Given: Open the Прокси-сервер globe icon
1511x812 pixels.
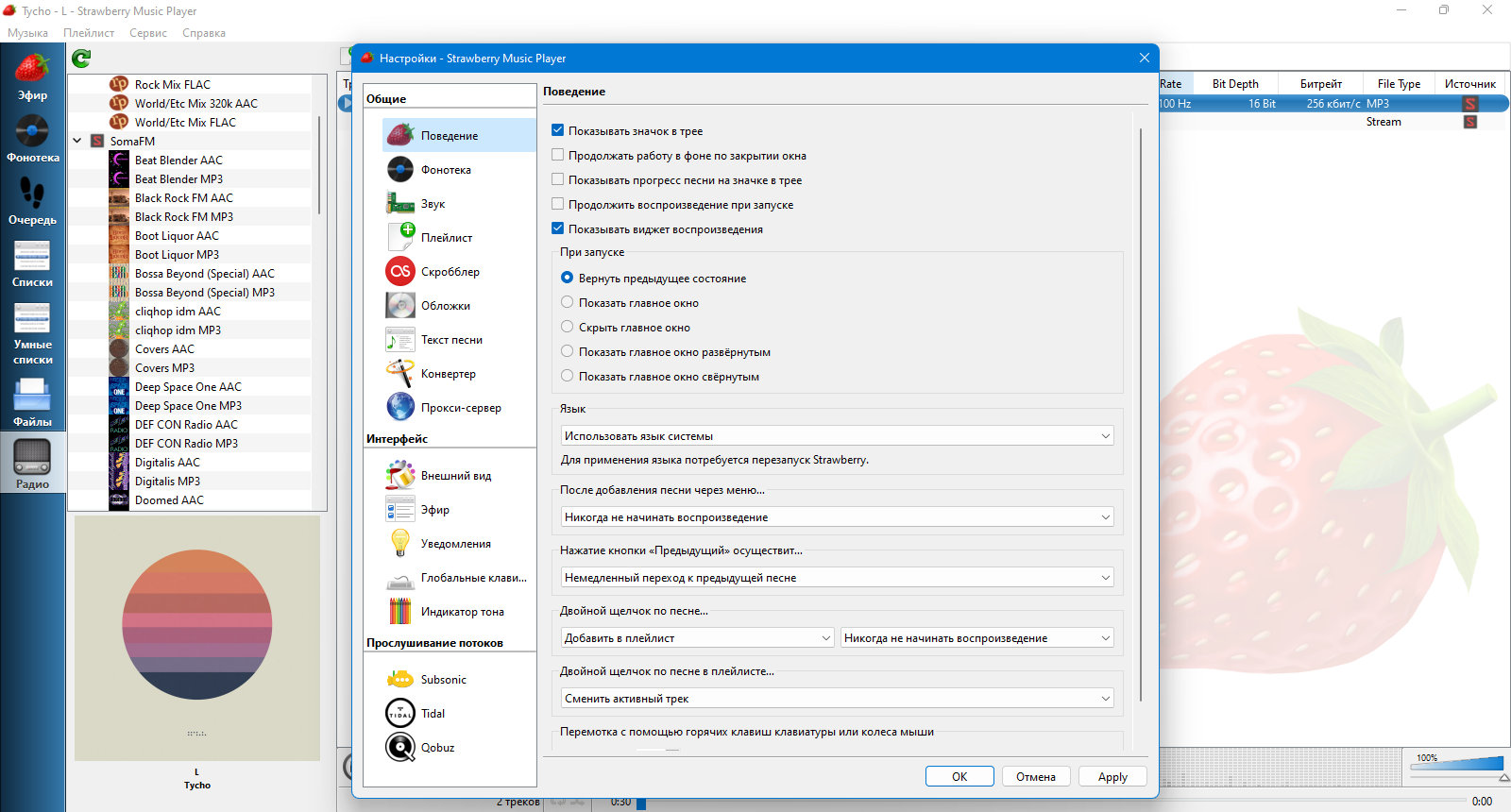Looking at the screenshot, I should point(400,407).
